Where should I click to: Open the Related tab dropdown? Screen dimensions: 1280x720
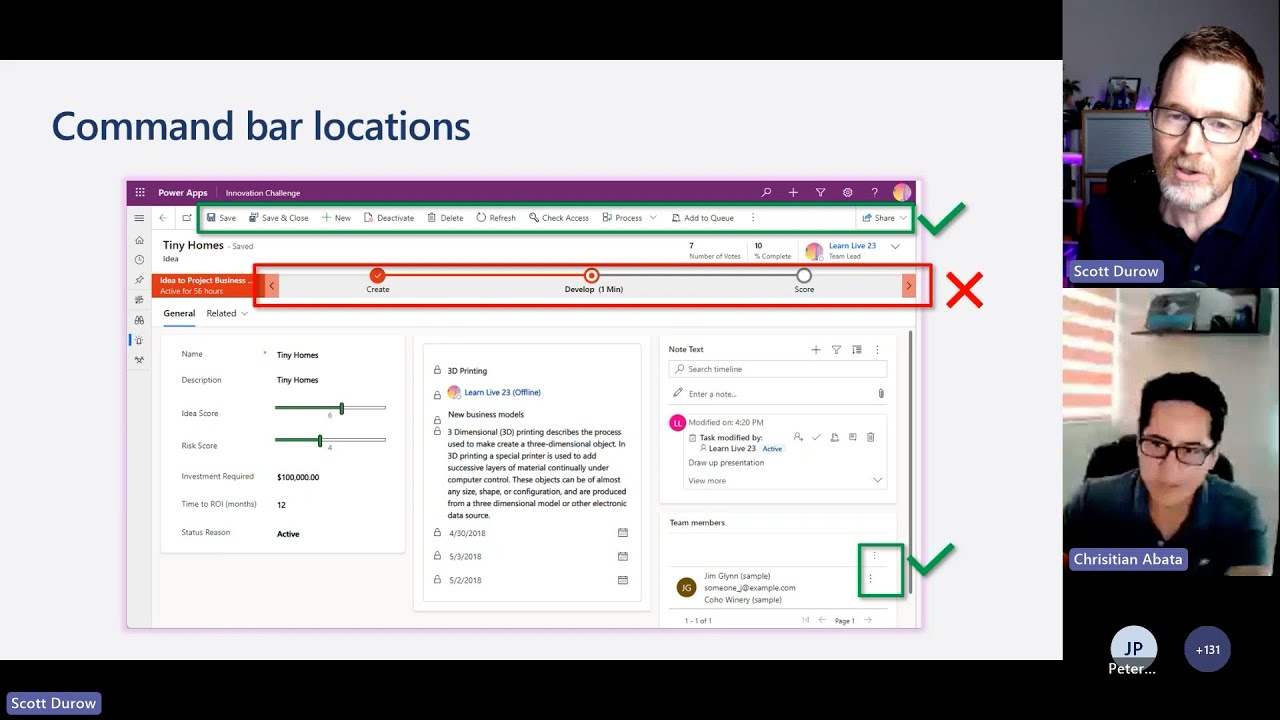point(227,313)
